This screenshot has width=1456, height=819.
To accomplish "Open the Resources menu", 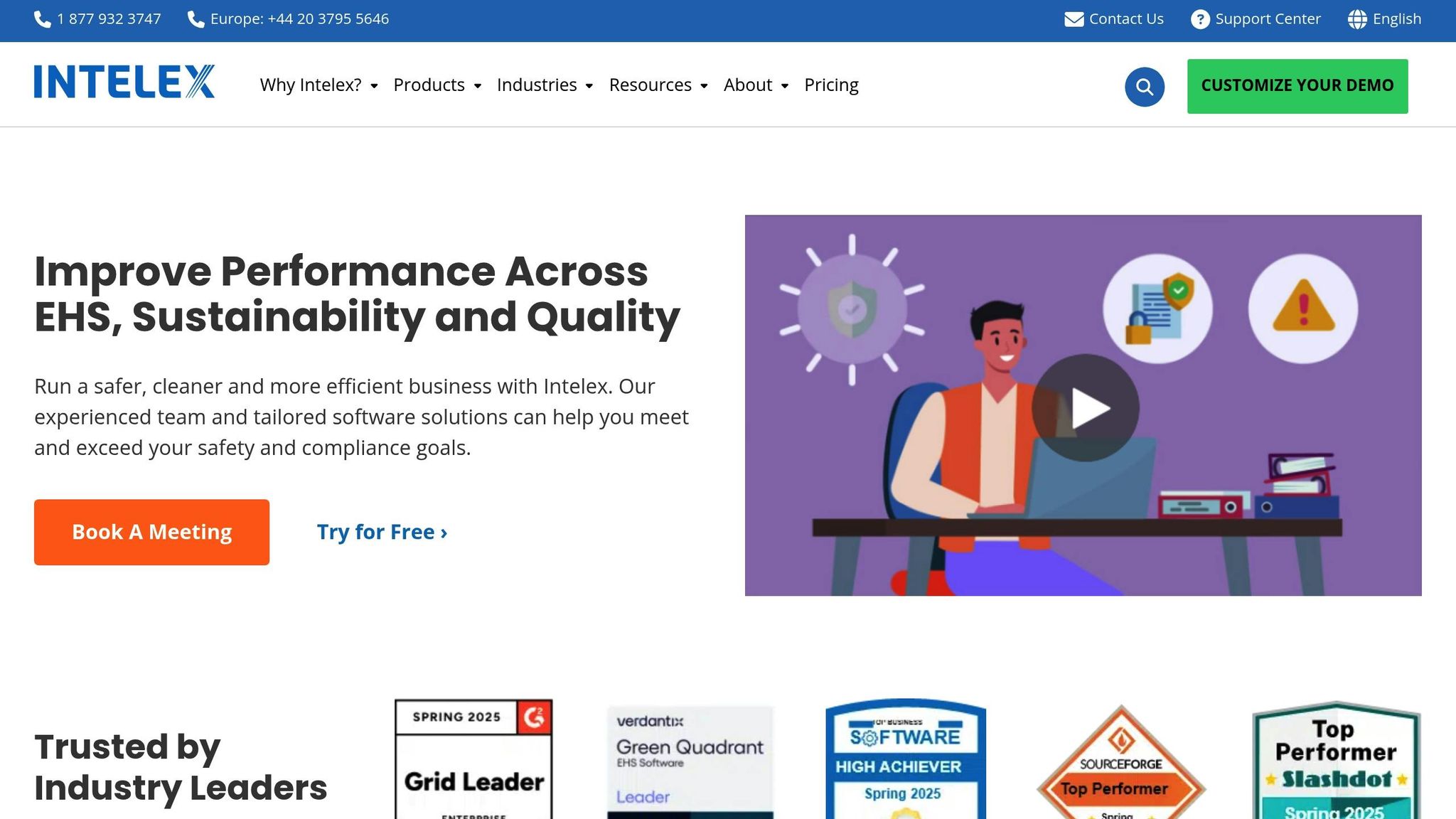I will [651, 85].
